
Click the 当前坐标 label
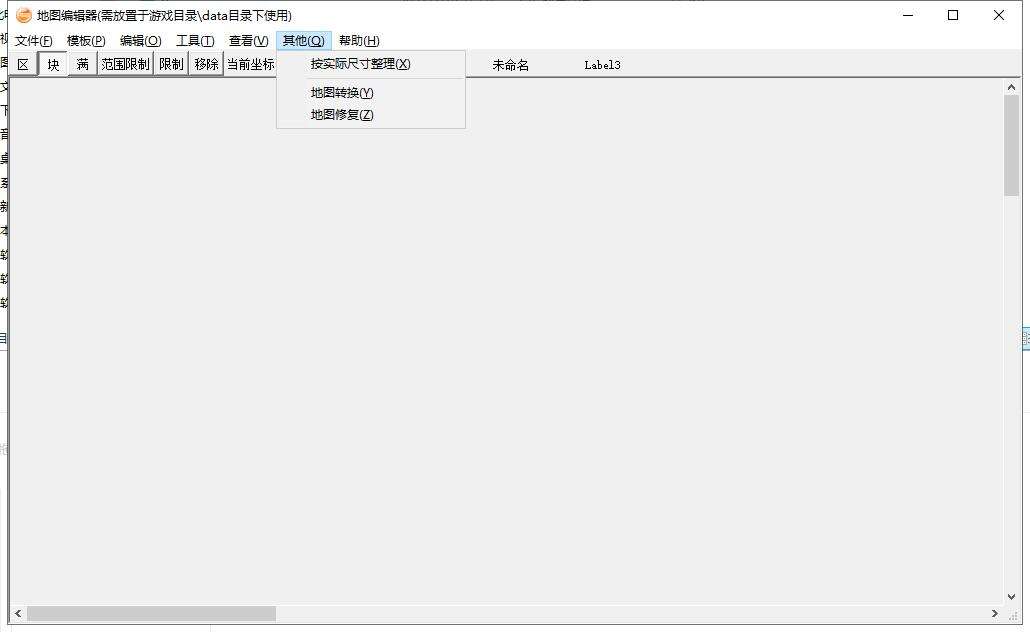(x=250, y=64)
